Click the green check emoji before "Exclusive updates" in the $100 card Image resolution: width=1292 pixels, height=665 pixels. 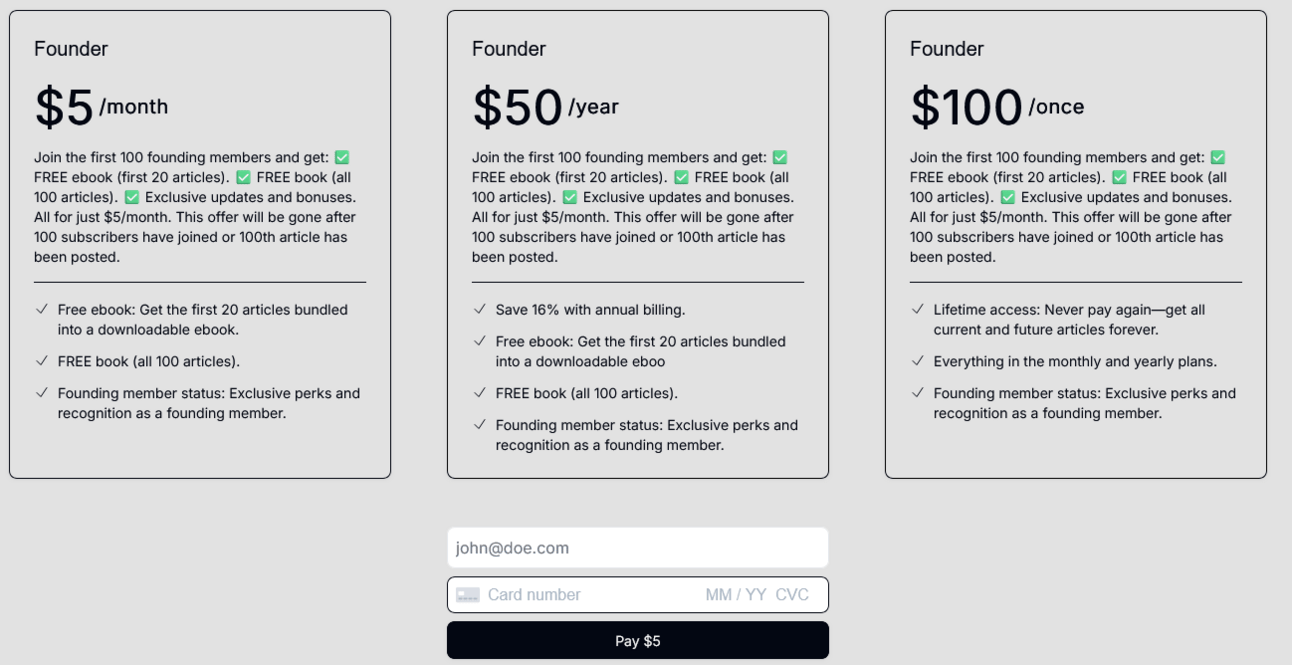[x=1008, y=198]
